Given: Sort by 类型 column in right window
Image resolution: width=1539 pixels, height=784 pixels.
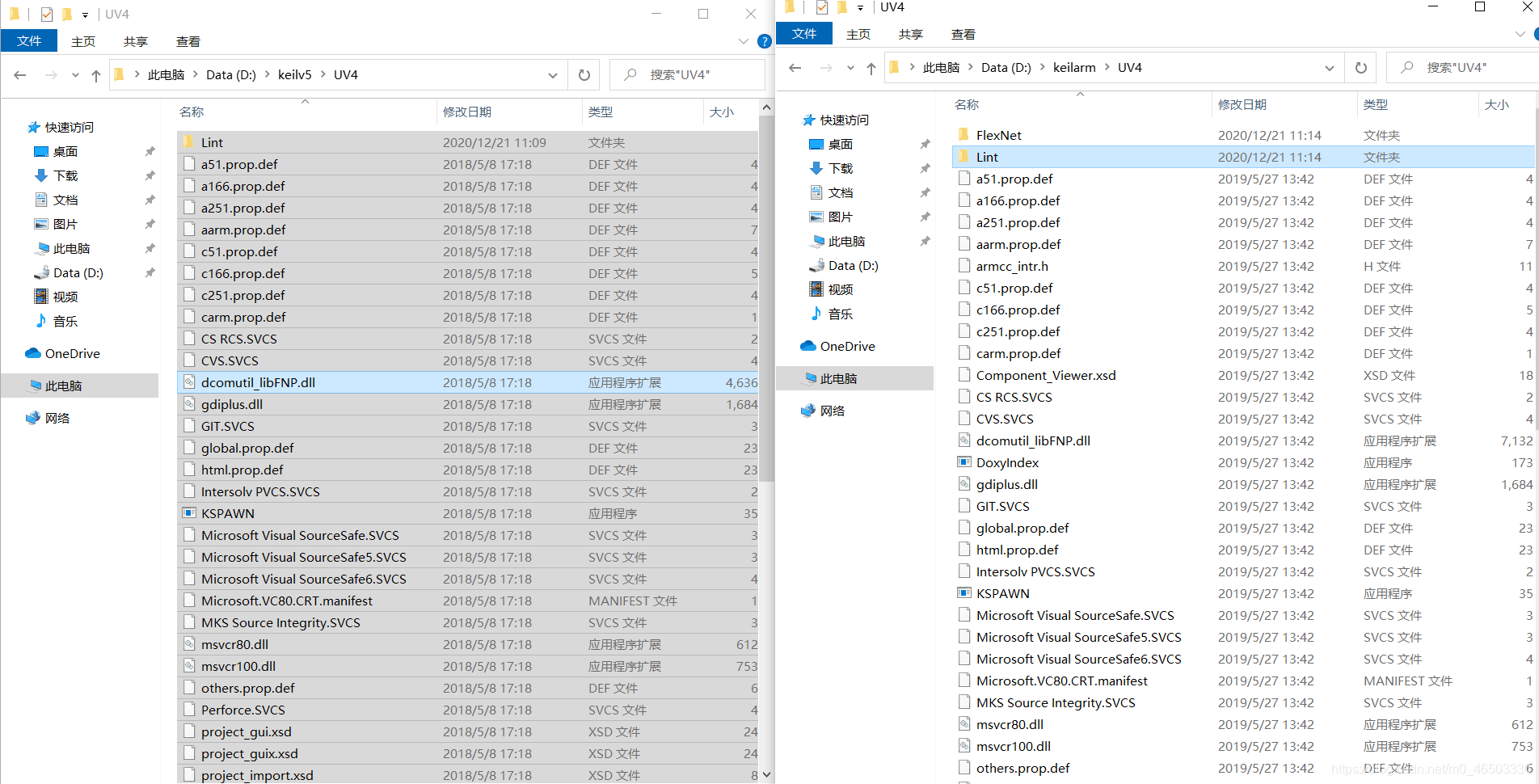Looking at the screenshot, I should pos(1376,105).
